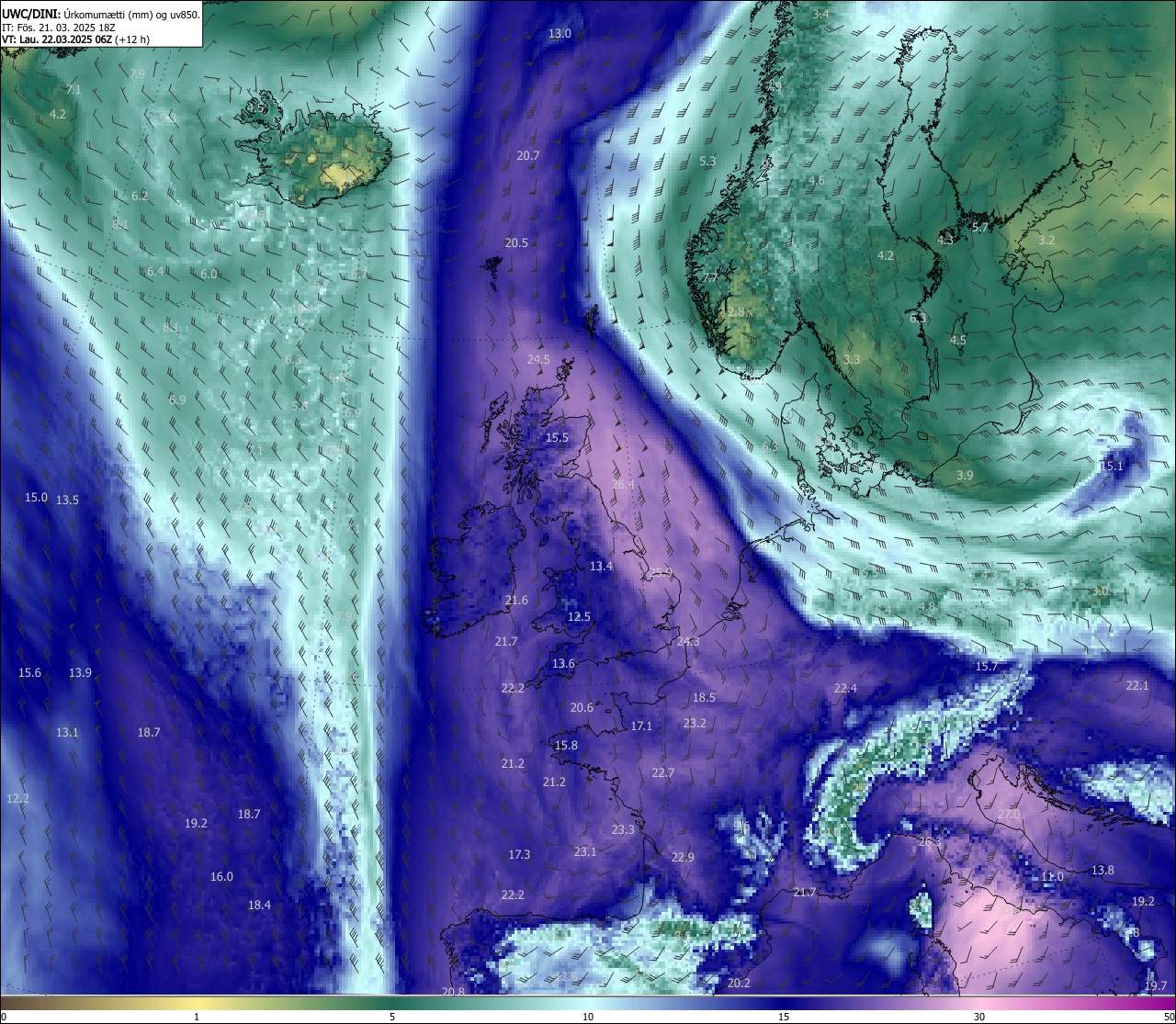Click the 13.4 value over northern England

601,566
